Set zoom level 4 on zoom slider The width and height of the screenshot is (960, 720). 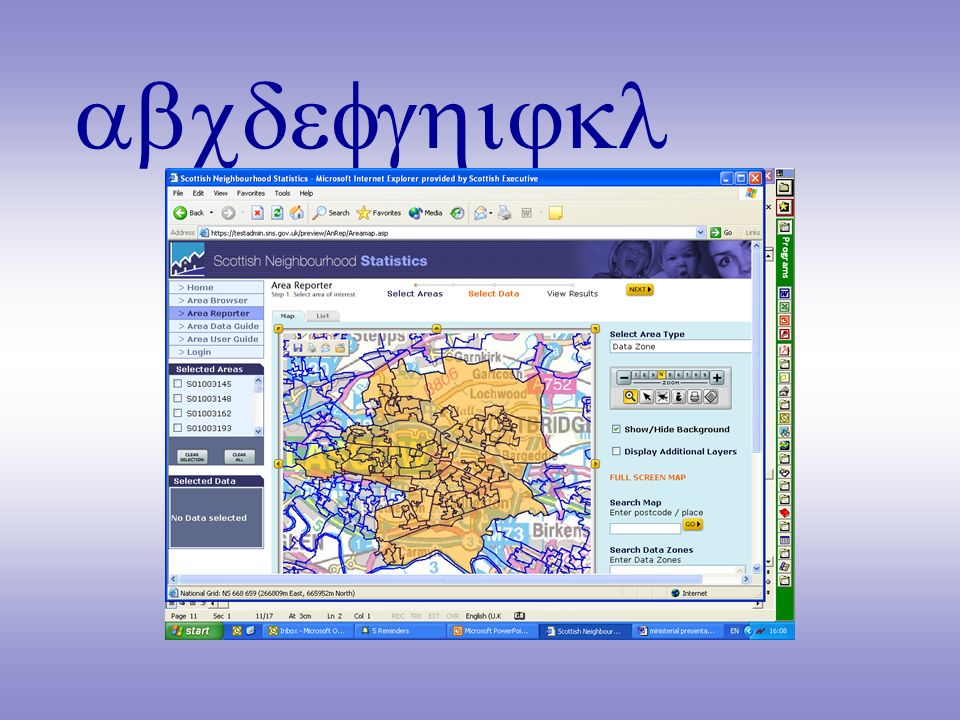pos(661,374)
